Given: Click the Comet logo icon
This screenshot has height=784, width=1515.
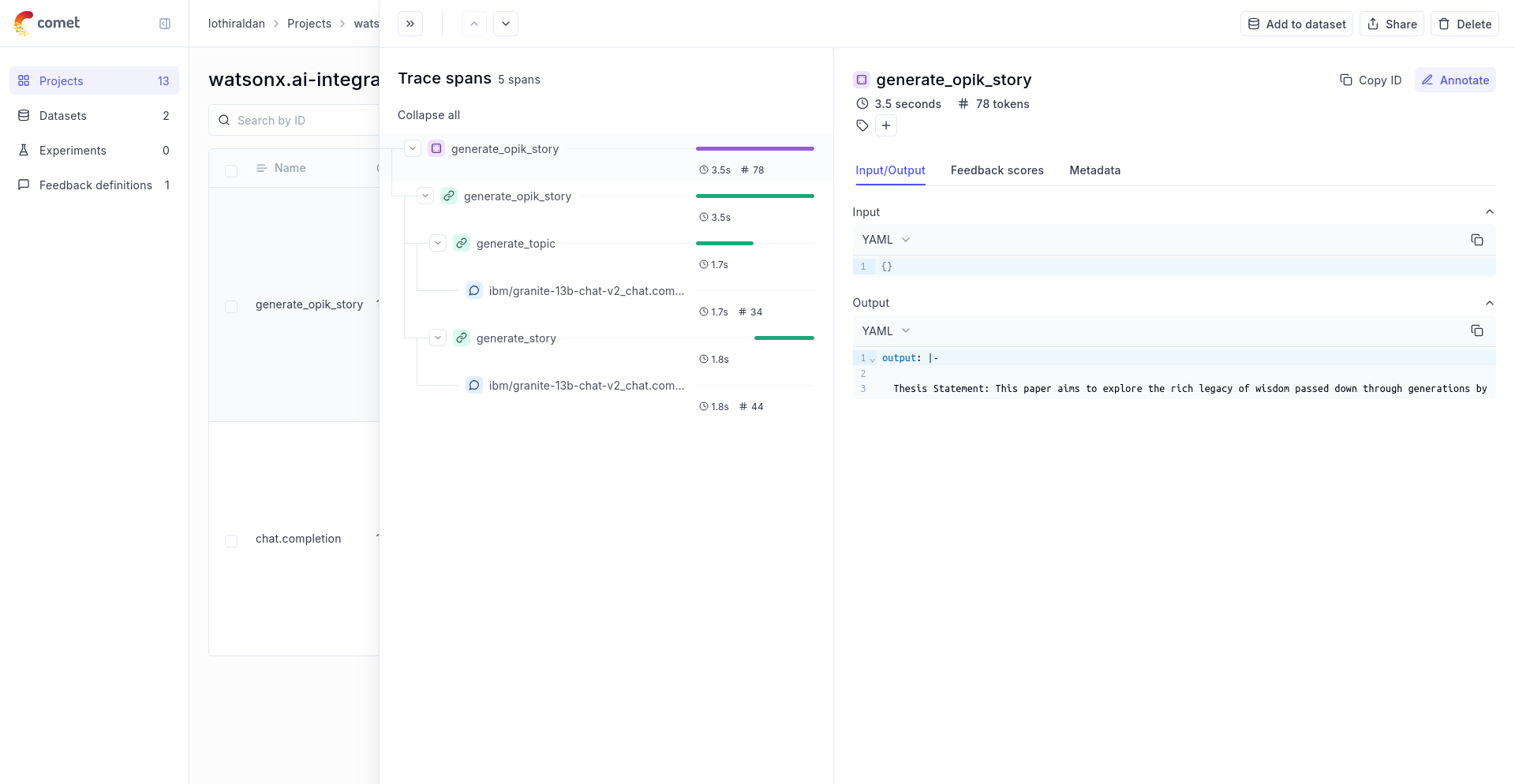Looking at the screenshot, I should (x=24, y=23).
